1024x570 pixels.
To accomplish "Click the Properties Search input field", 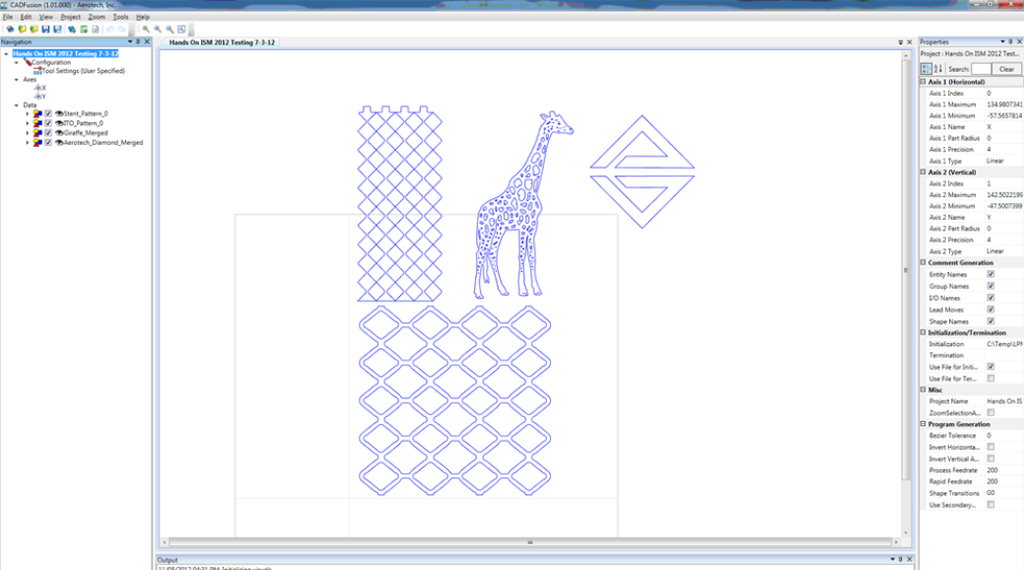I will 981,69.
